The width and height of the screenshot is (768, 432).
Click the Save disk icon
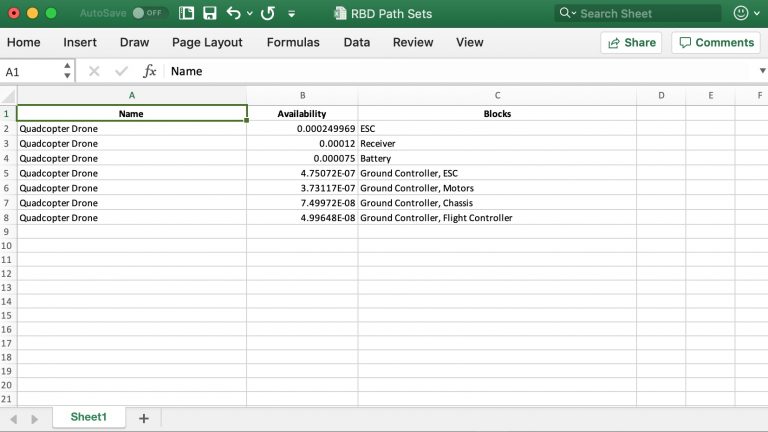click(x=210, y=13)
